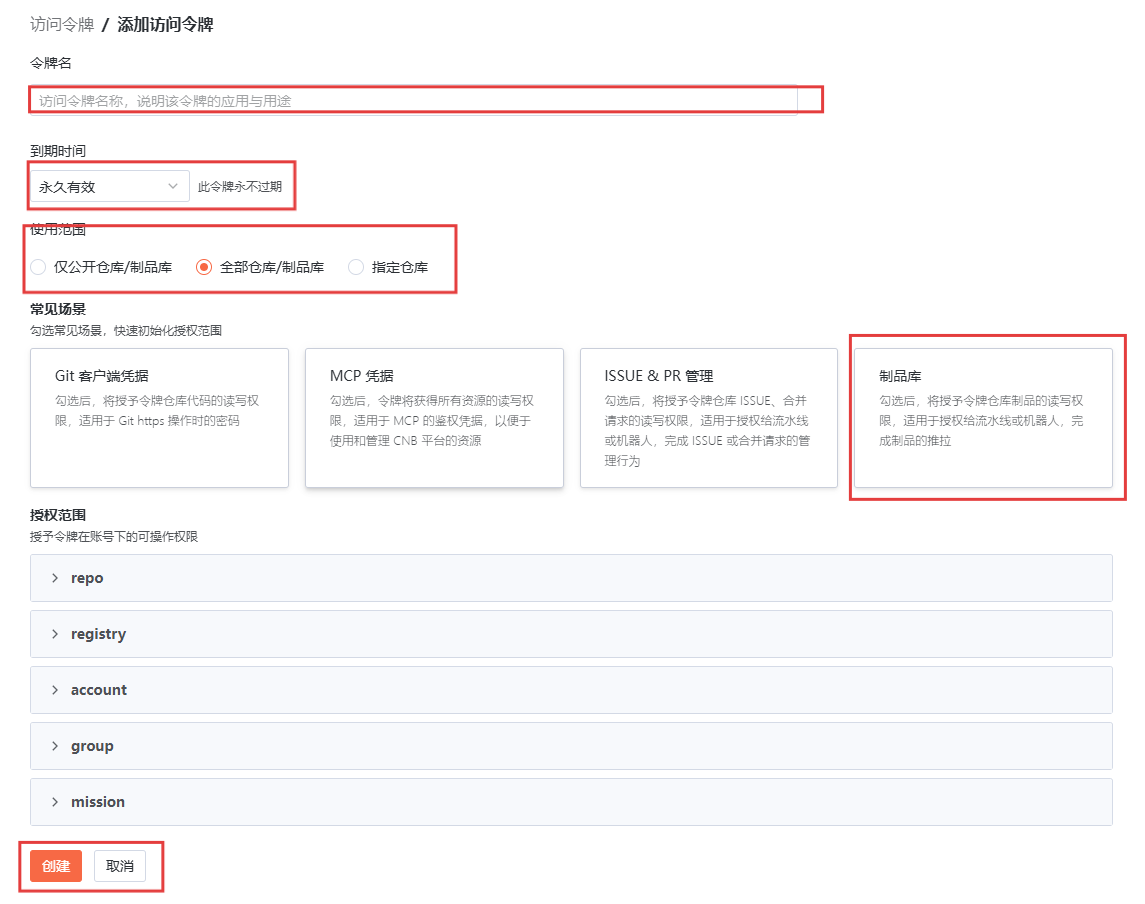Go back via 访问令牌 breadcrumb link

[62, 25]
